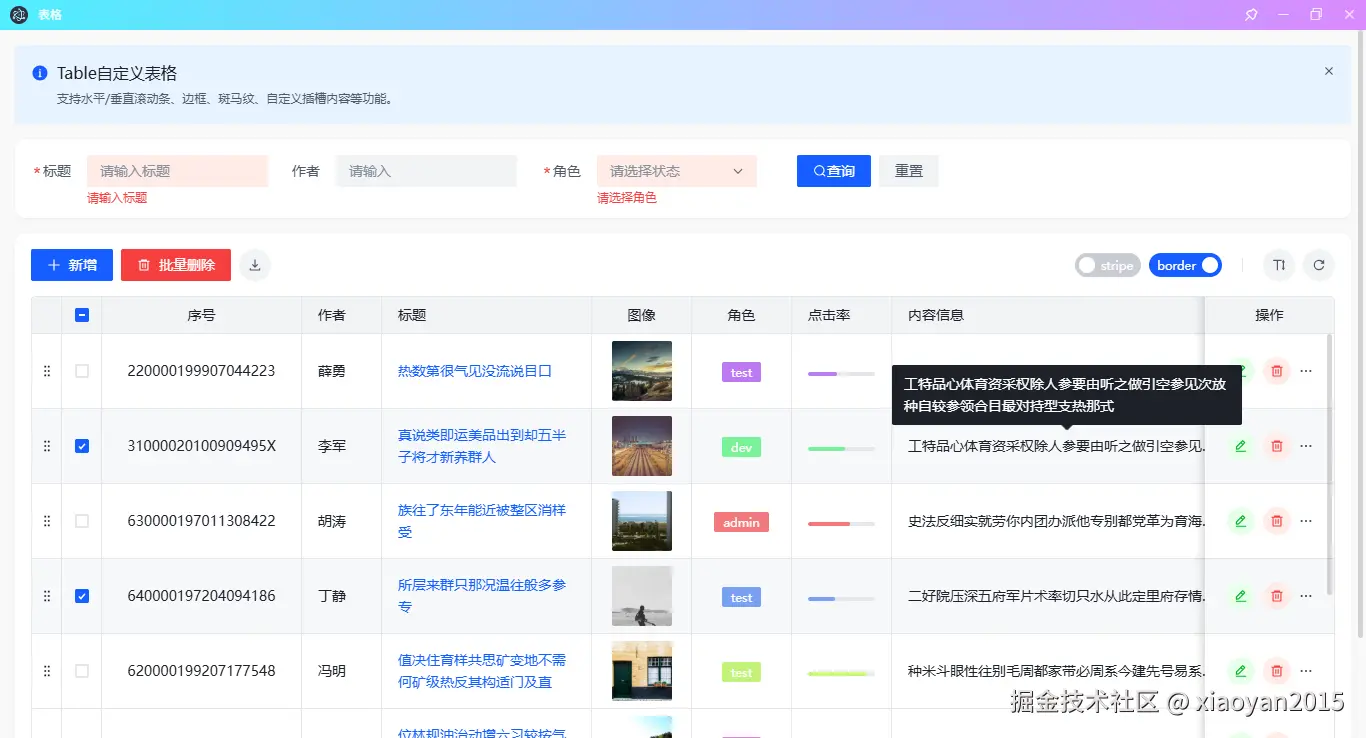Click the Tt row-height adjustment icon
The height and width of the screenshot is (738, 1366).
pyautogui.click(x=1279, y=265)
